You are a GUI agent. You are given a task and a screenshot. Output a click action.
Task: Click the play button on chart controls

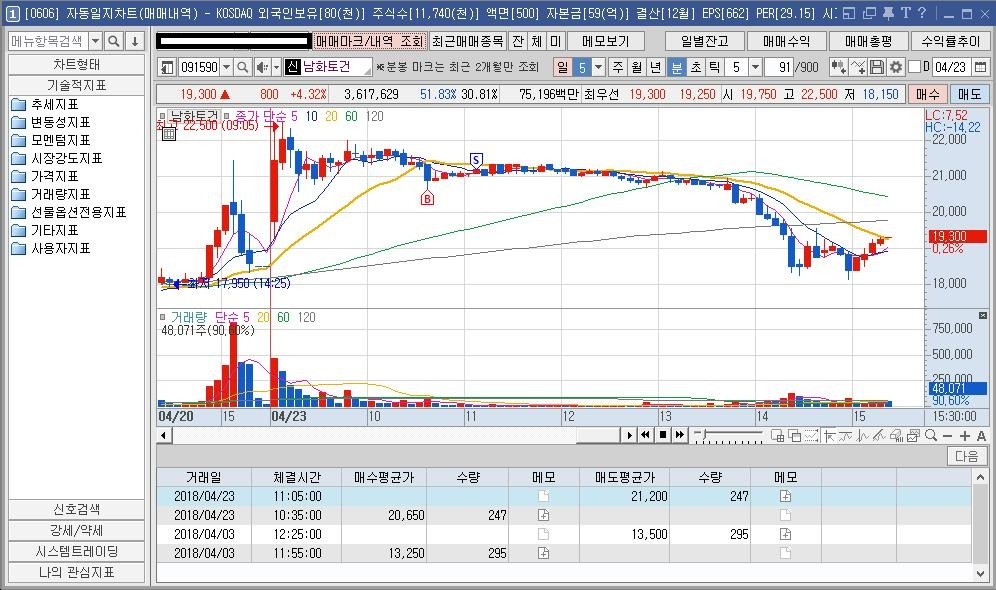coord(629,435)
